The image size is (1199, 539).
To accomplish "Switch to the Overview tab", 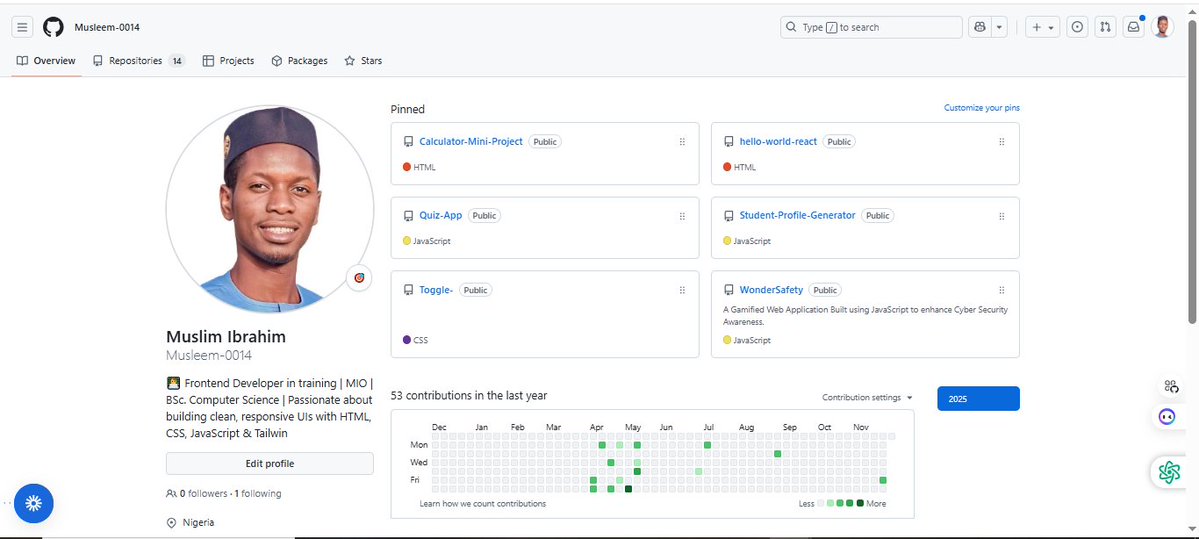I will tap(46, 60).
